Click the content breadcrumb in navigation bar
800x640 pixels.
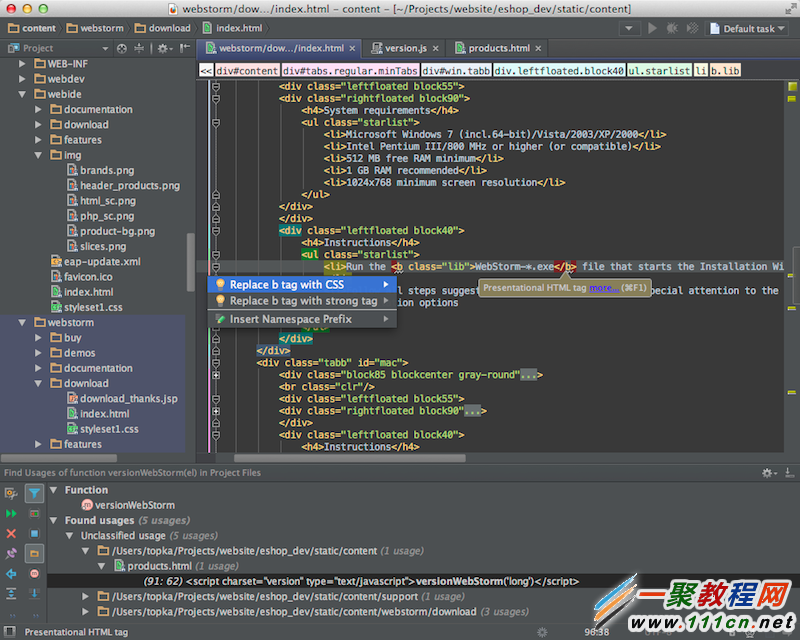coord(32,29)
